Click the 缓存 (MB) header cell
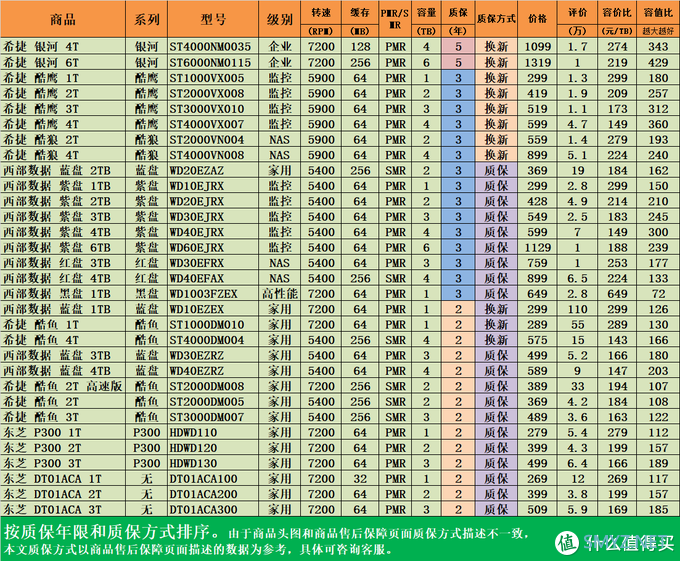This screenshot has width=680, height=561. point(360,19)
